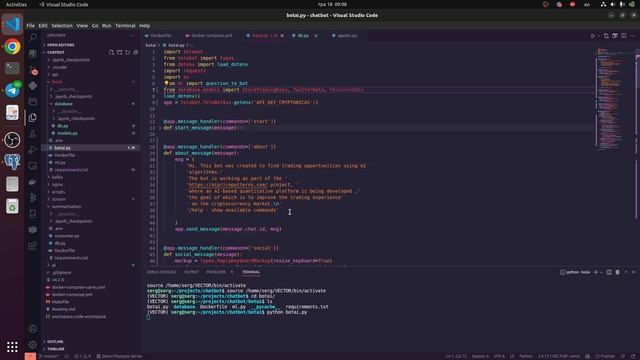Unfold start_message function on line 13
The width and height of the screenshot is (640, 360).
pos(160,128)
